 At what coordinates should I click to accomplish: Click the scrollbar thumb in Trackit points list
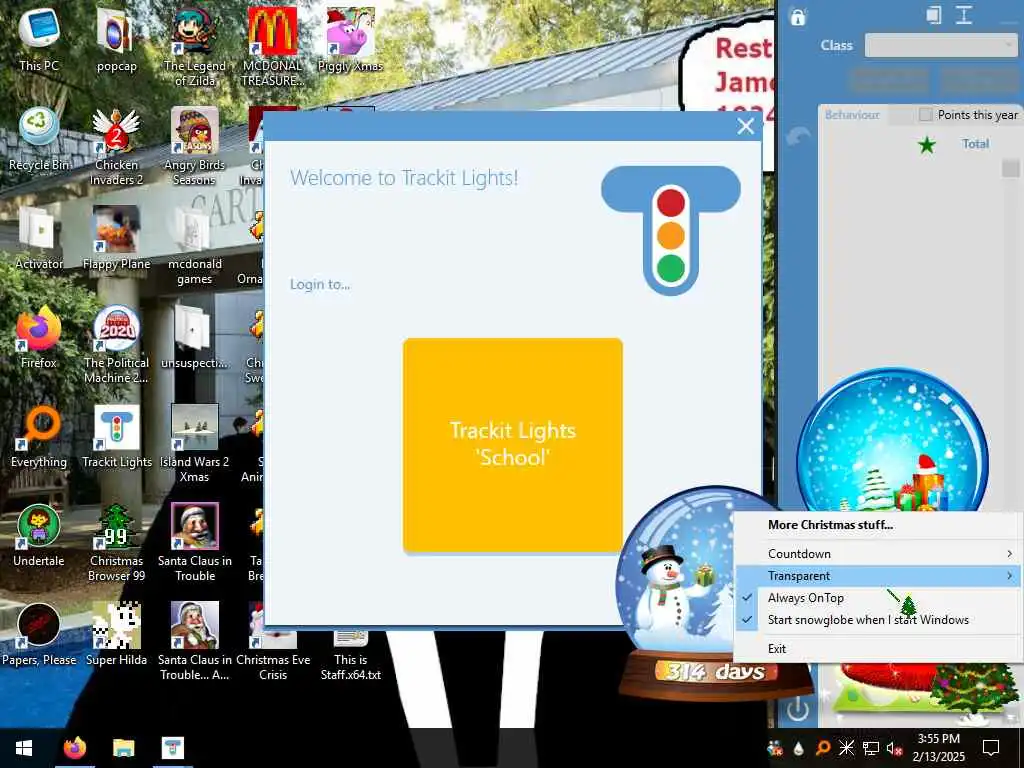click(x=1010, y=168)
